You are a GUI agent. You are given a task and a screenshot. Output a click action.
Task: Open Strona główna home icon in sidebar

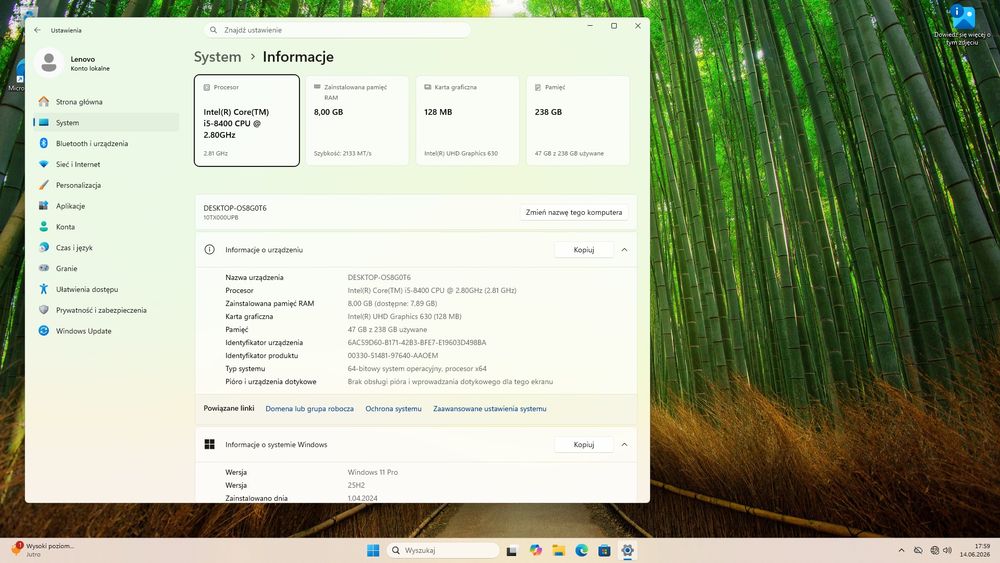point(43,101)
